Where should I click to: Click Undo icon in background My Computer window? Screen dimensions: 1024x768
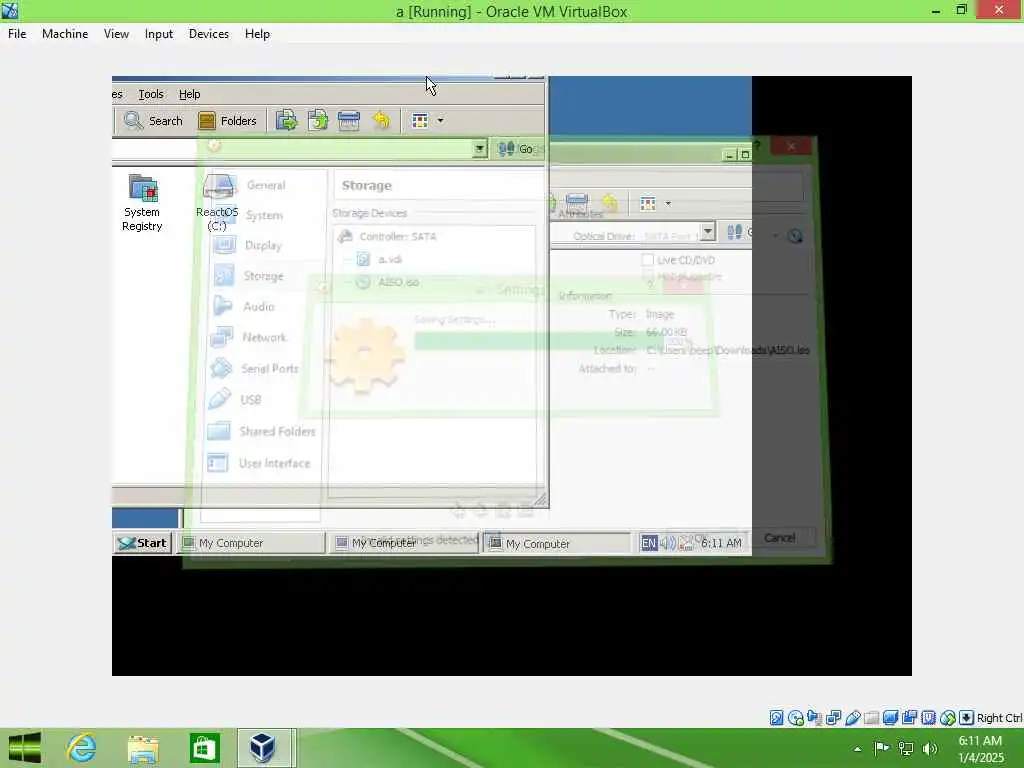(609, 203)
